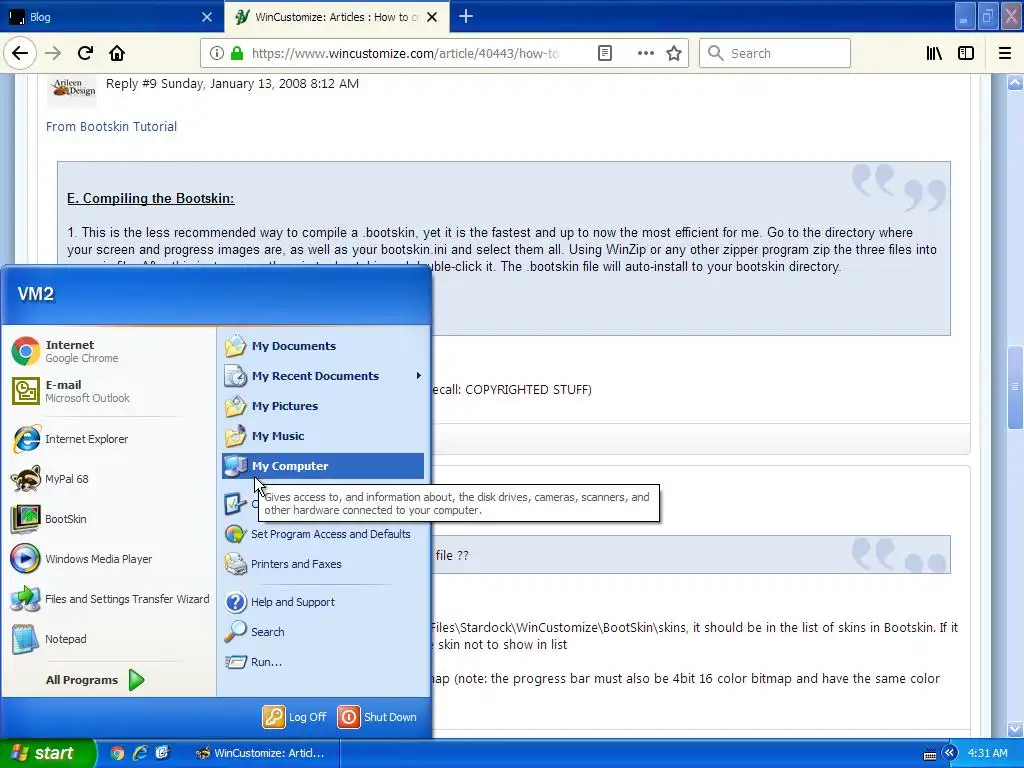This screenshot has width=1024, height=768.
Task: Click keyboard icon in system tray
Action: (930, 755)
